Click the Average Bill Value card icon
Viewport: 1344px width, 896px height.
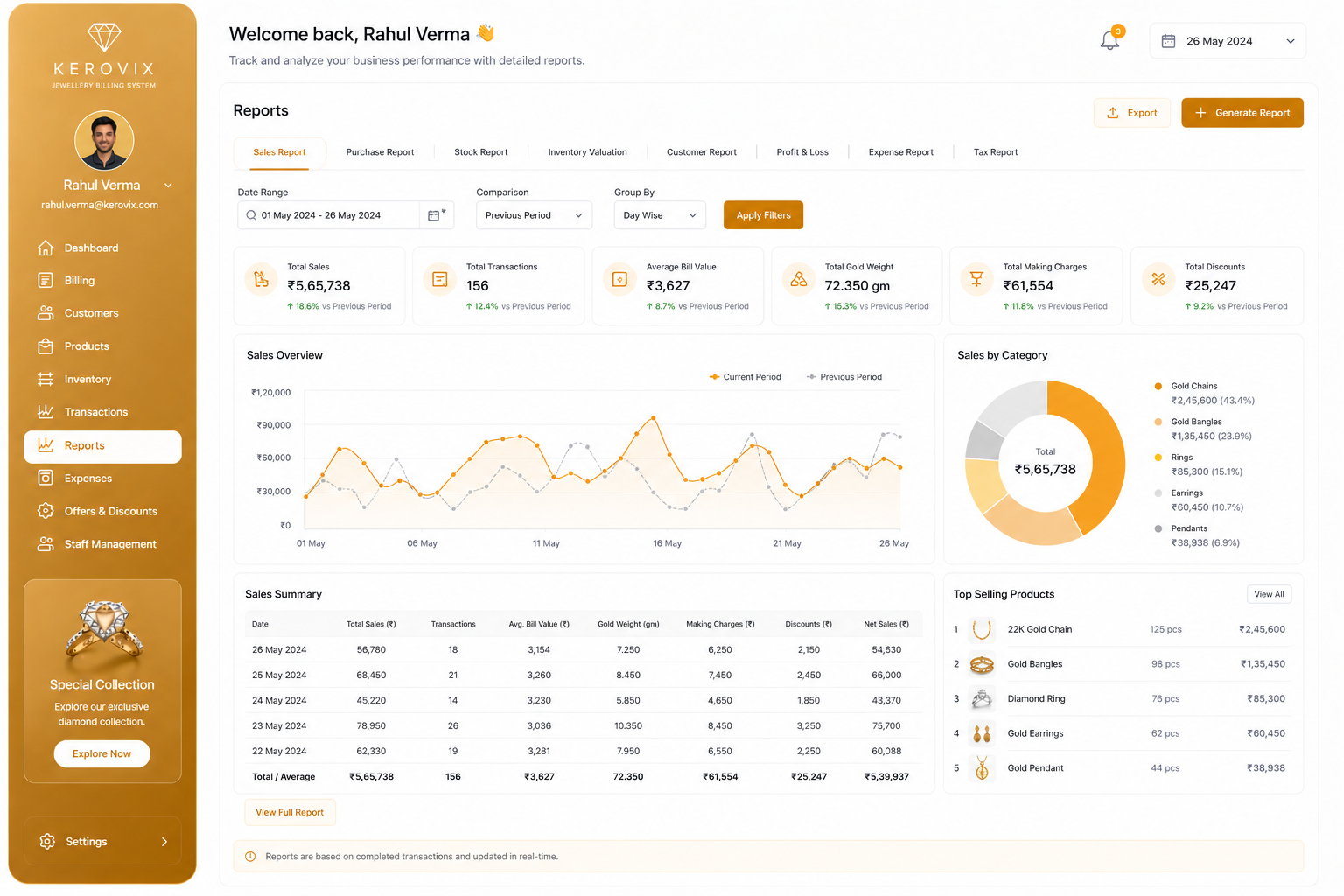coord(619,280)
